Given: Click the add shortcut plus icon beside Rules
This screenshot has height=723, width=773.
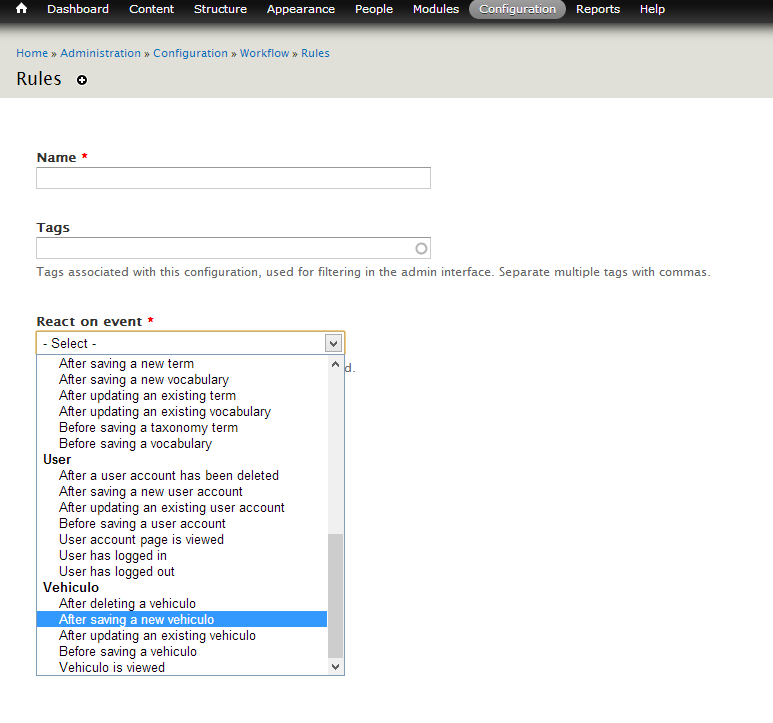Looking at the screenshot, I should click(x=82, y=80).
